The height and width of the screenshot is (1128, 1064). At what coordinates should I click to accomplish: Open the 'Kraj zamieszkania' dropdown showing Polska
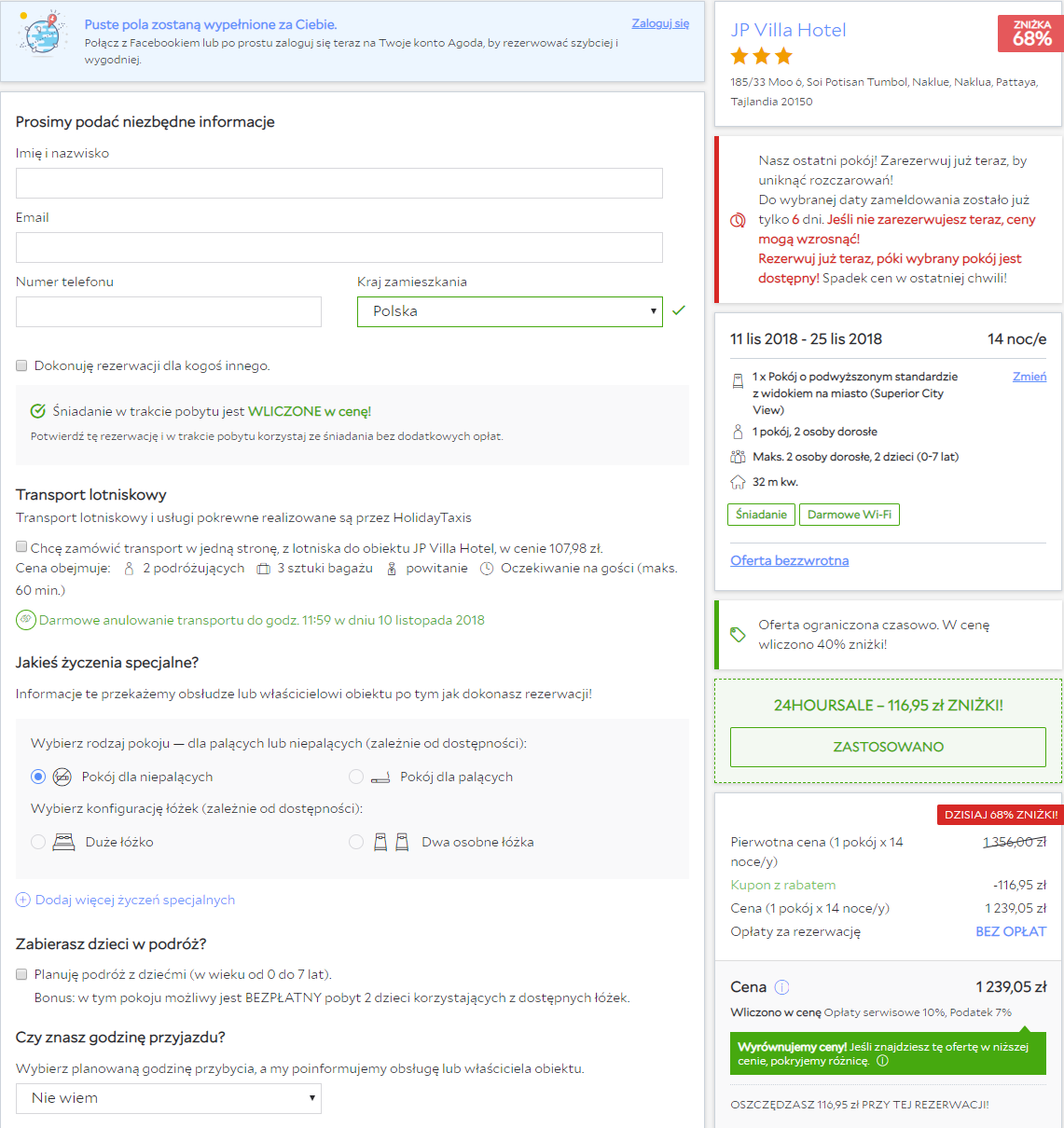point(510,311)
